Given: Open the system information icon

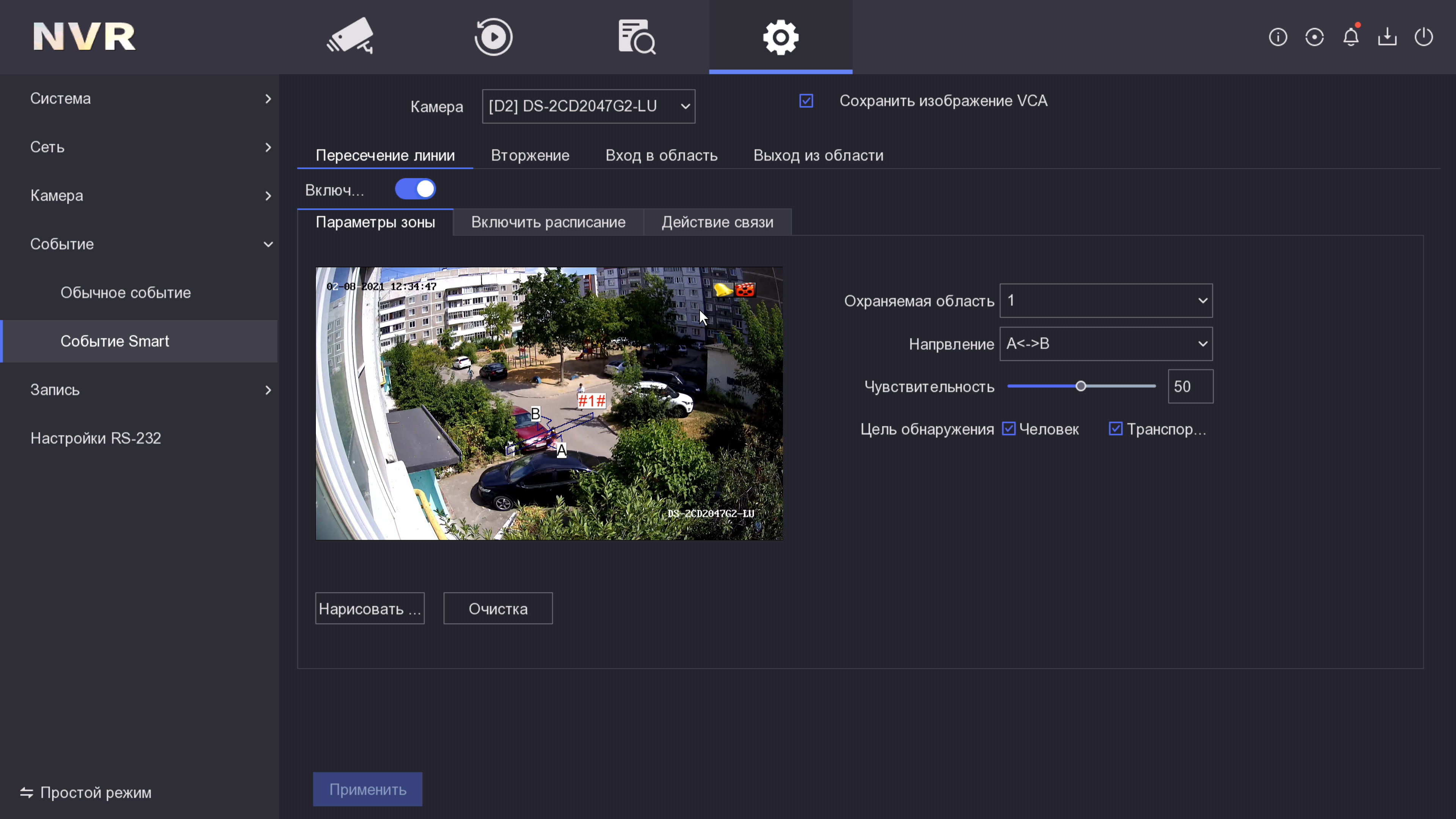Looking at the screenshot, I should pos(1278,37).
